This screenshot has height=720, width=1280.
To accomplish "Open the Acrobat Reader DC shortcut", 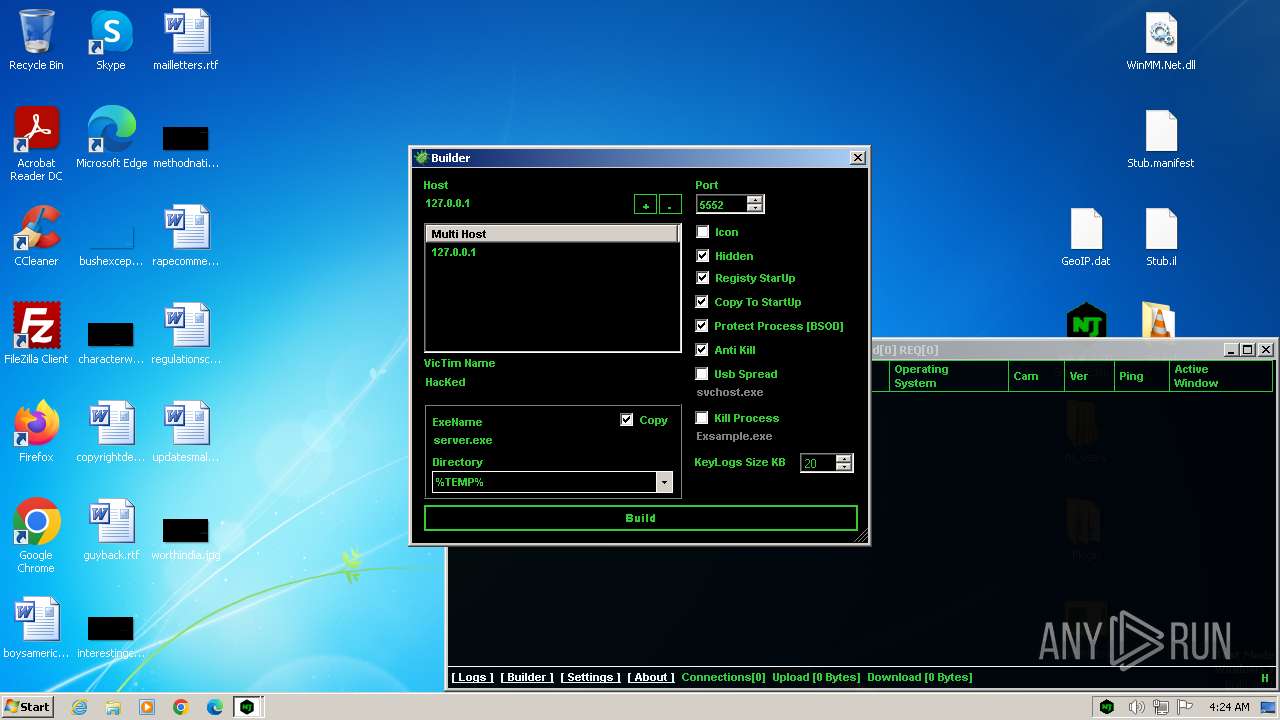I will 36,144.
